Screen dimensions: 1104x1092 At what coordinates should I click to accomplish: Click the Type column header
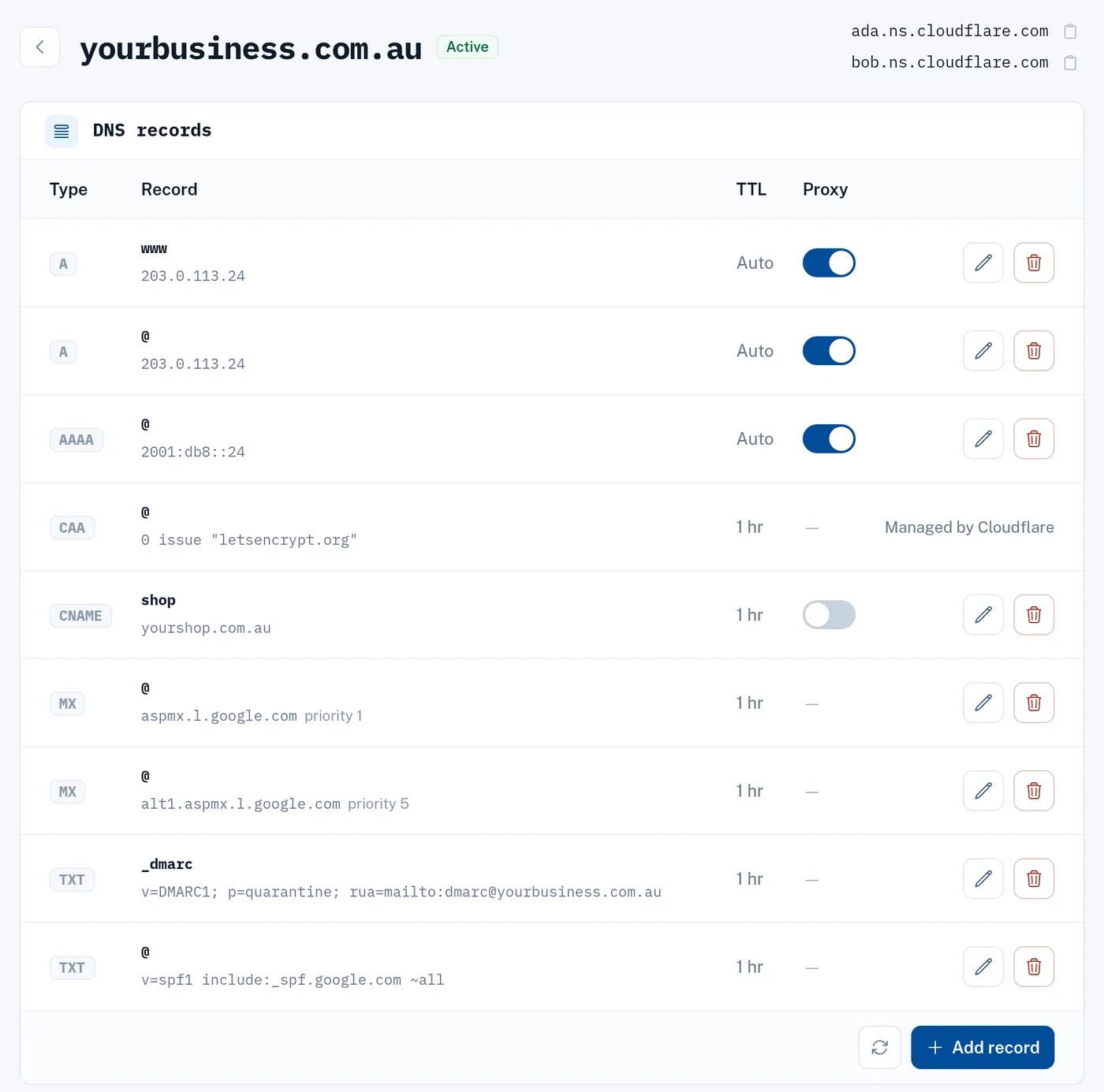69,189
